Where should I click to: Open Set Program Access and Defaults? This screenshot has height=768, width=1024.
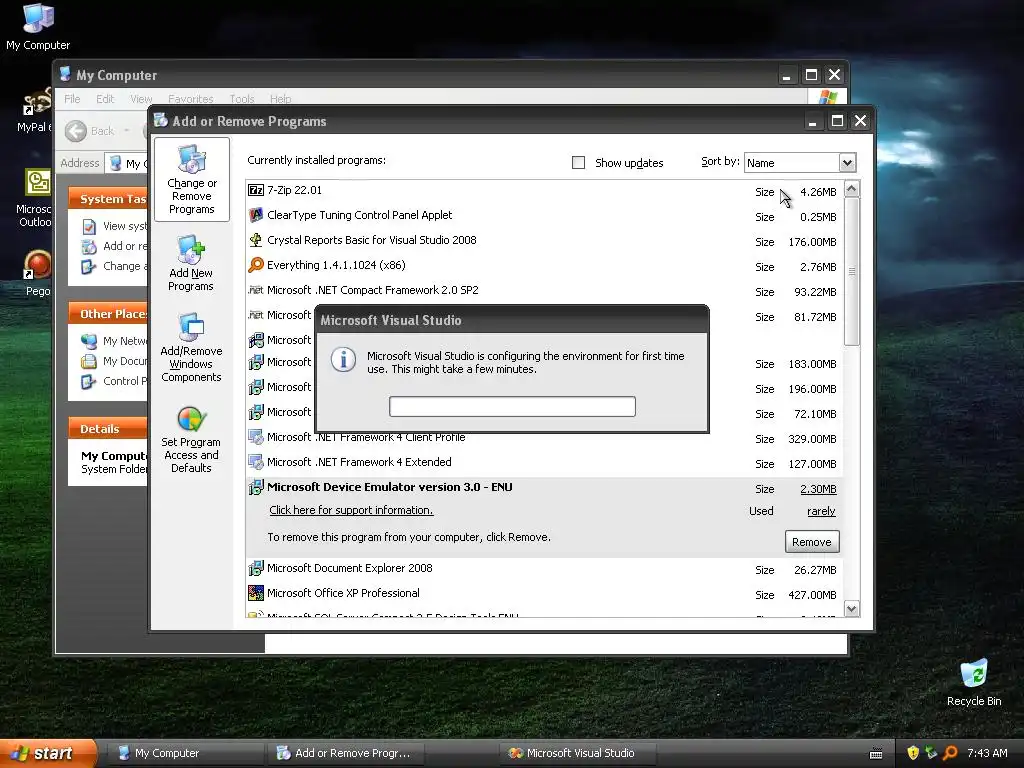coord(191,440)
